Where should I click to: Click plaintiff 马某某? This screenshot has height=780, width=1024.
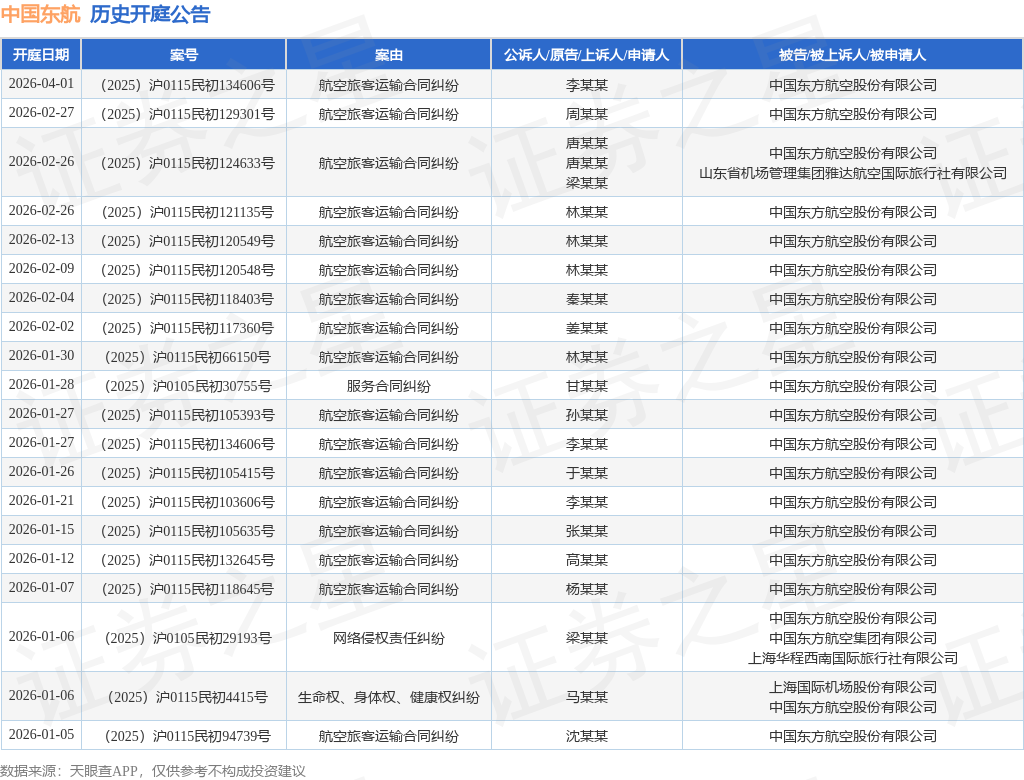(586, 698)
